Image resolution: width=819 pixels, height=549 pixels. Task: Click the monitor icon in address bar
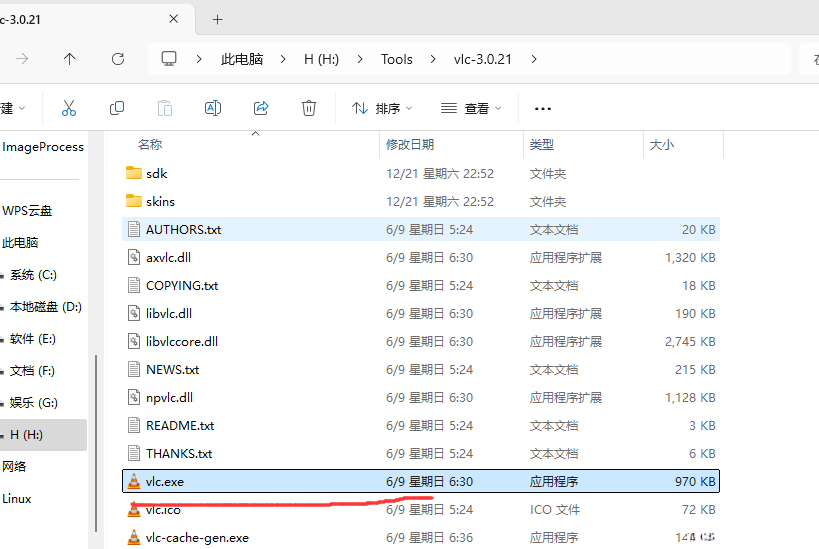[x=169, y=59]
